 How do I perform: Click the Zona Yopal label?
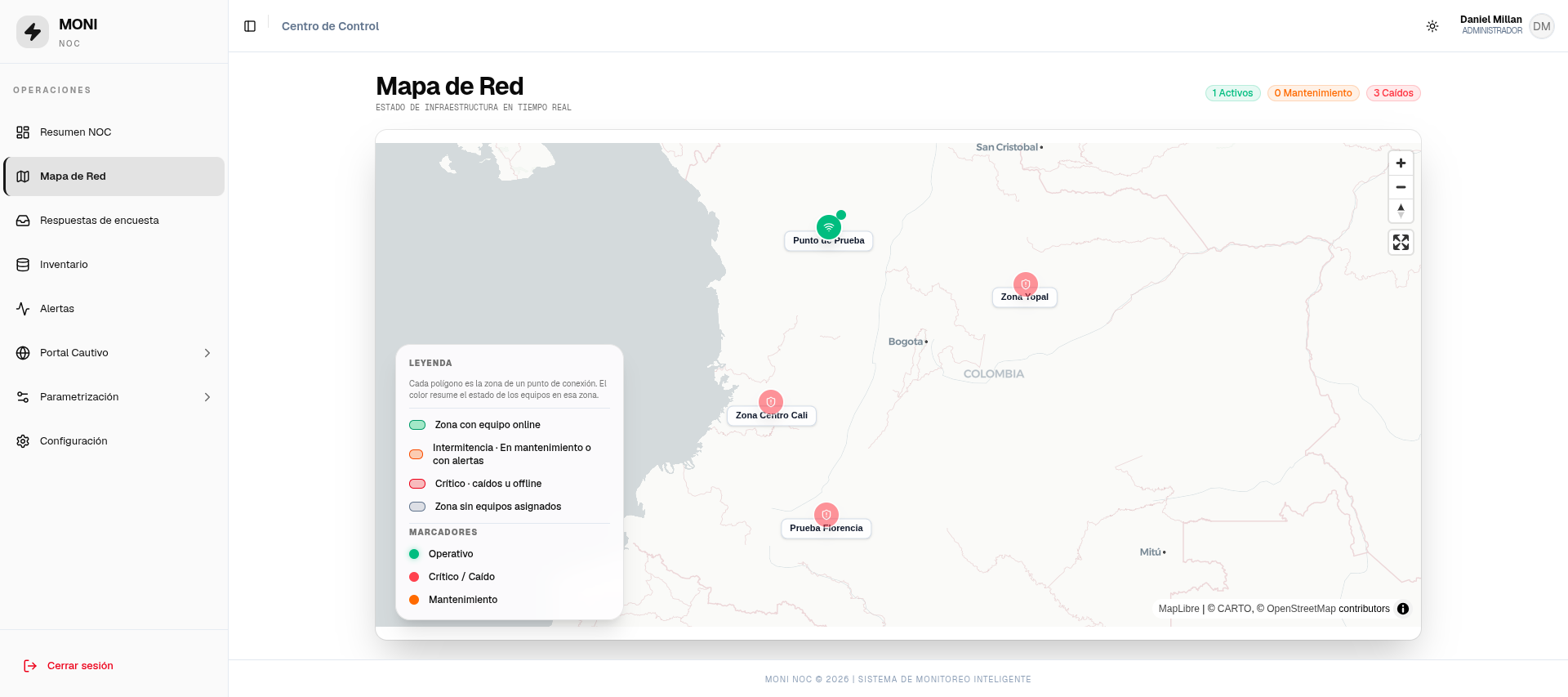pos(1025,297)
